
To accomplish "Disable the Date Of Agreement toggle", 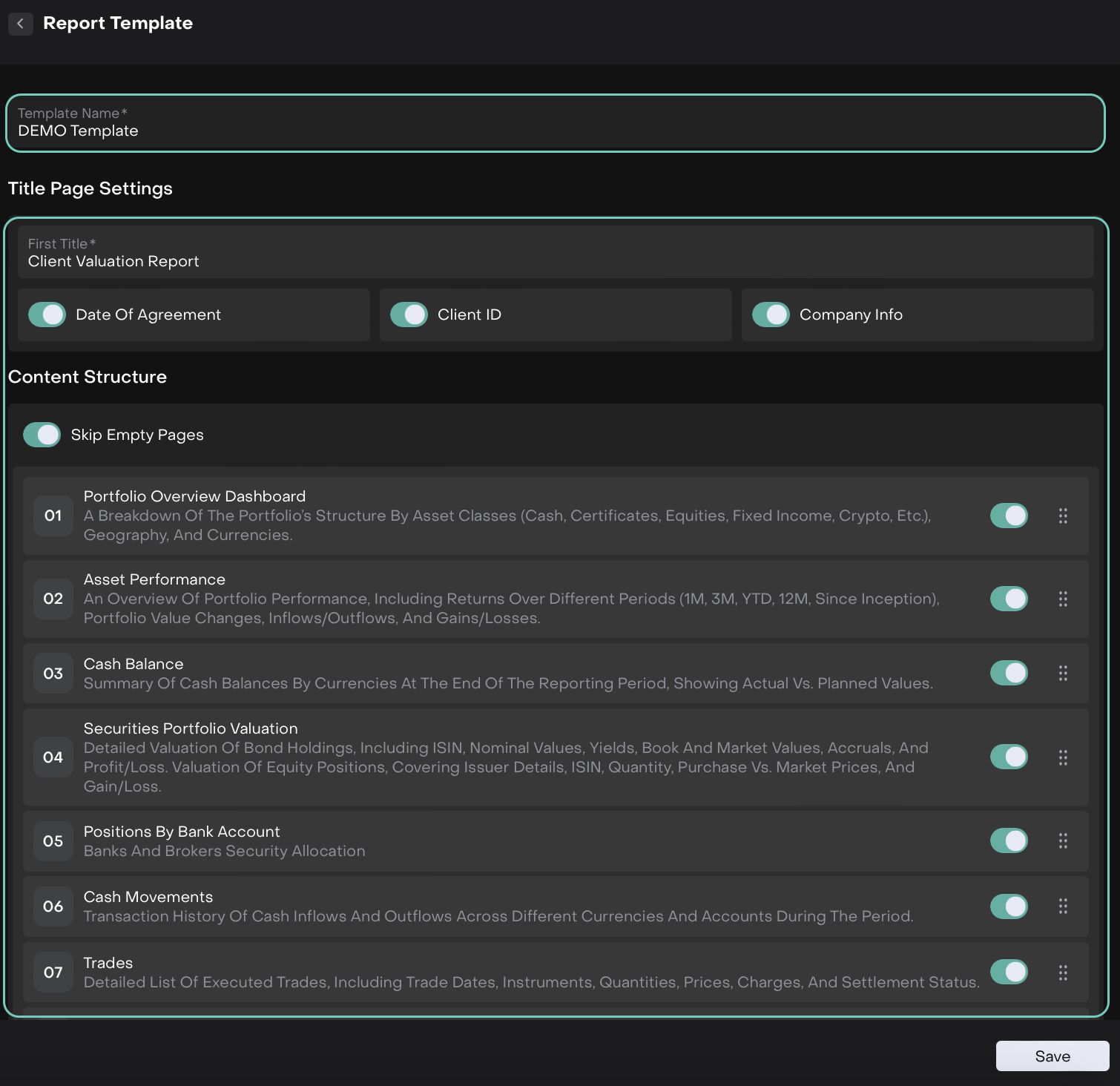I will pyautogui.click(x=47, y=315).
